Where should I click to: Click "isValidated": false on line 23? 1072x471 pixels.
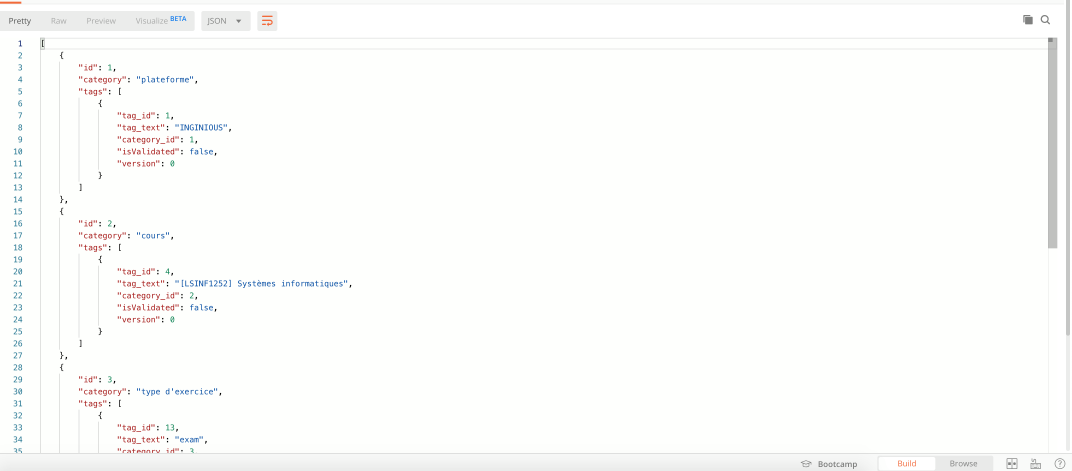tap(168, 308)
